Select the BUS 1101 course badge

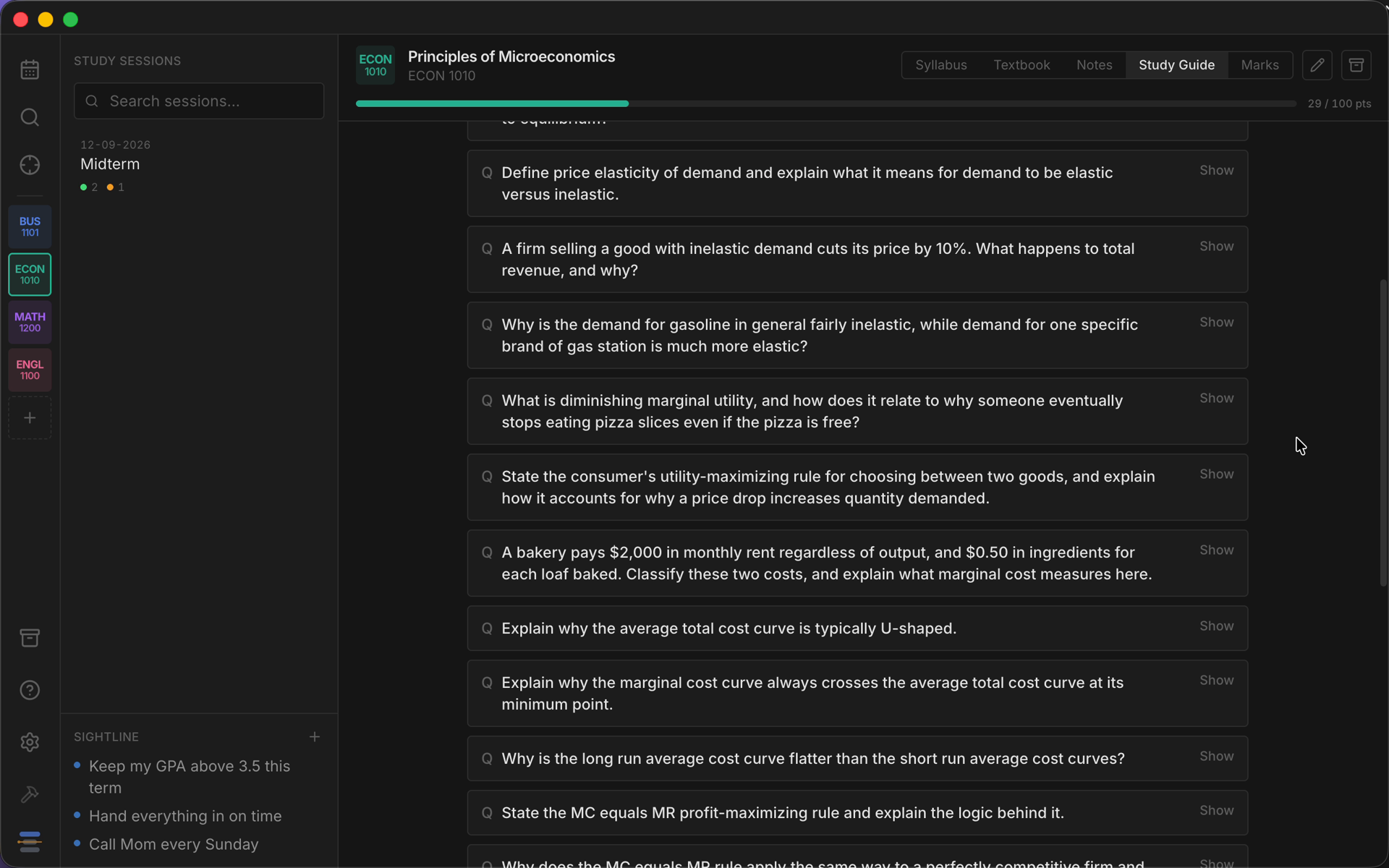tap(30, 226)
